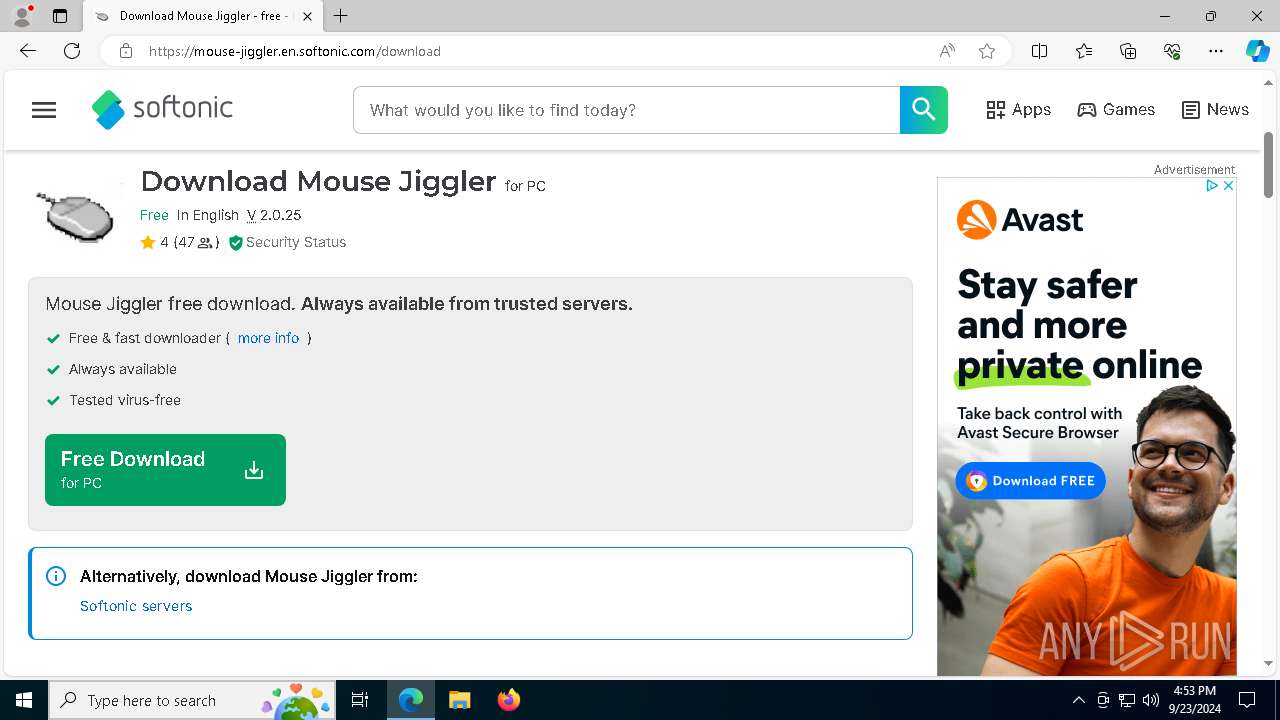Click the info icon beside Alternatively text
The height and width of the screenshot is (720, 1280).
pos(56,576)
